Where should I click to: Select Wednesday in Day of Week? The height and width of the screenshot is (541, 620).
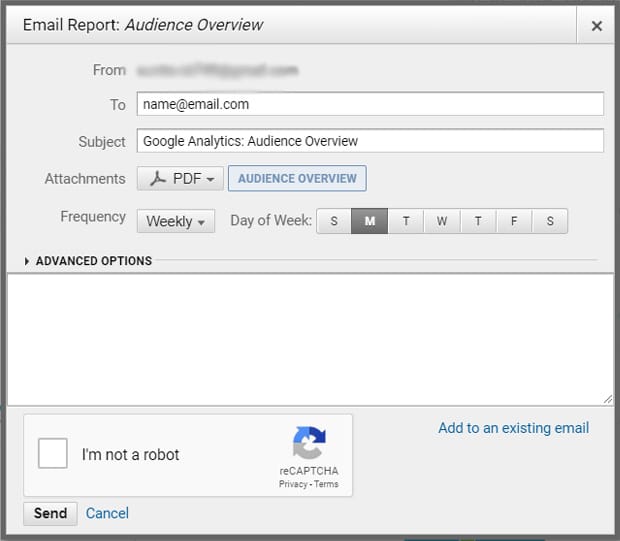click(x=442, y=221)
